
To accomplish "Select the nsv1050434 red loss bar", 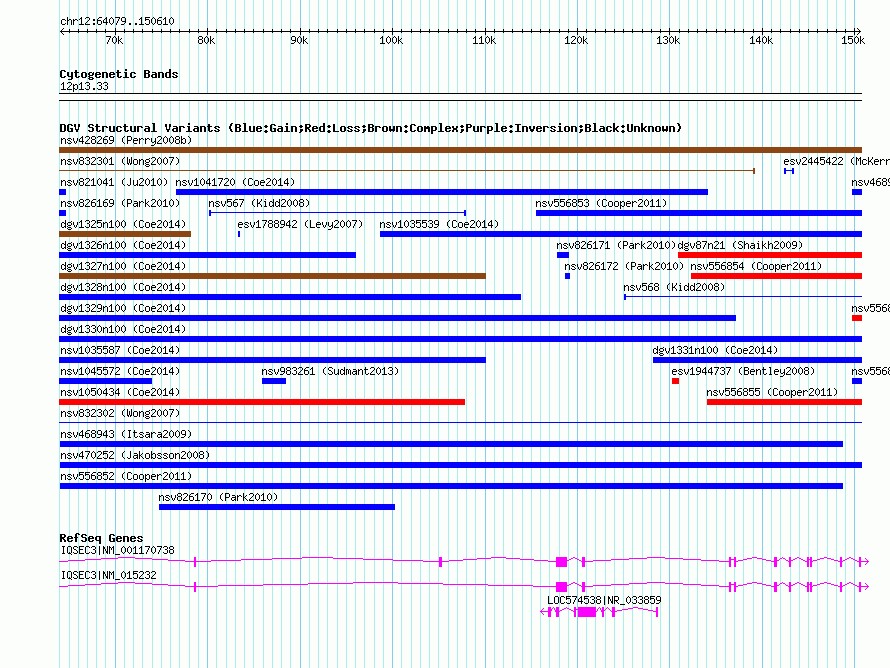I will 262,402.
